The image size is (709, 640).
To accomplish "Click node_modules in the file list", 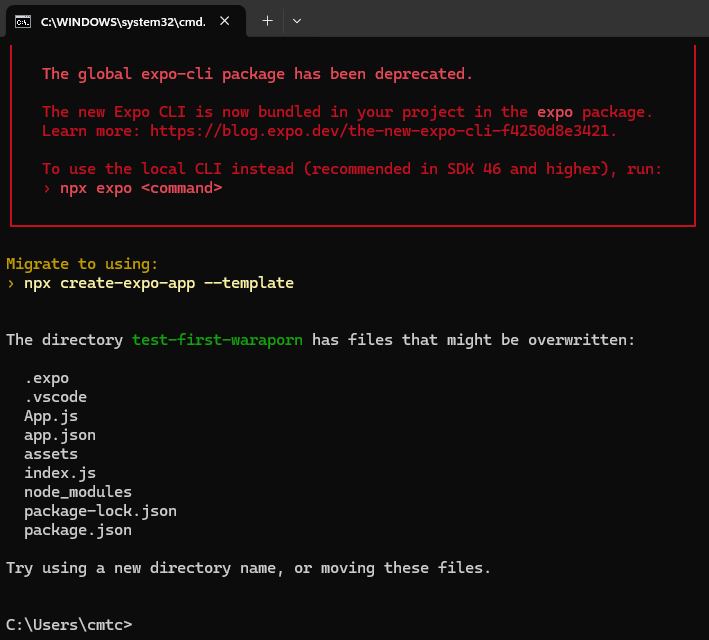I will (x=78, y=492).
